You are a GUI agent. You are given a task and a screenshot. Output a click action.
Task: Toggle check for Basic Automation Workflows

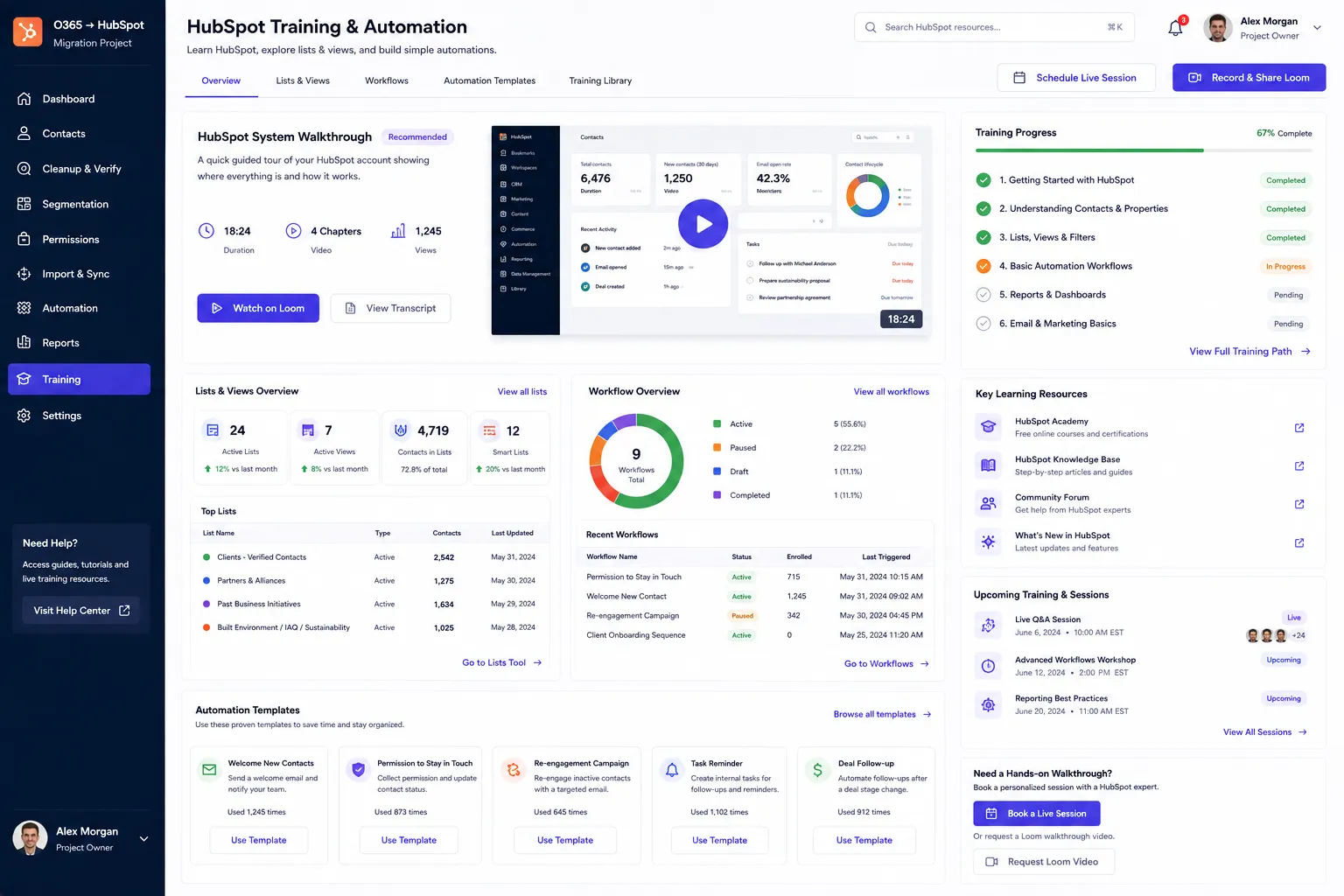pyautogui.click(x=983, y=266)
